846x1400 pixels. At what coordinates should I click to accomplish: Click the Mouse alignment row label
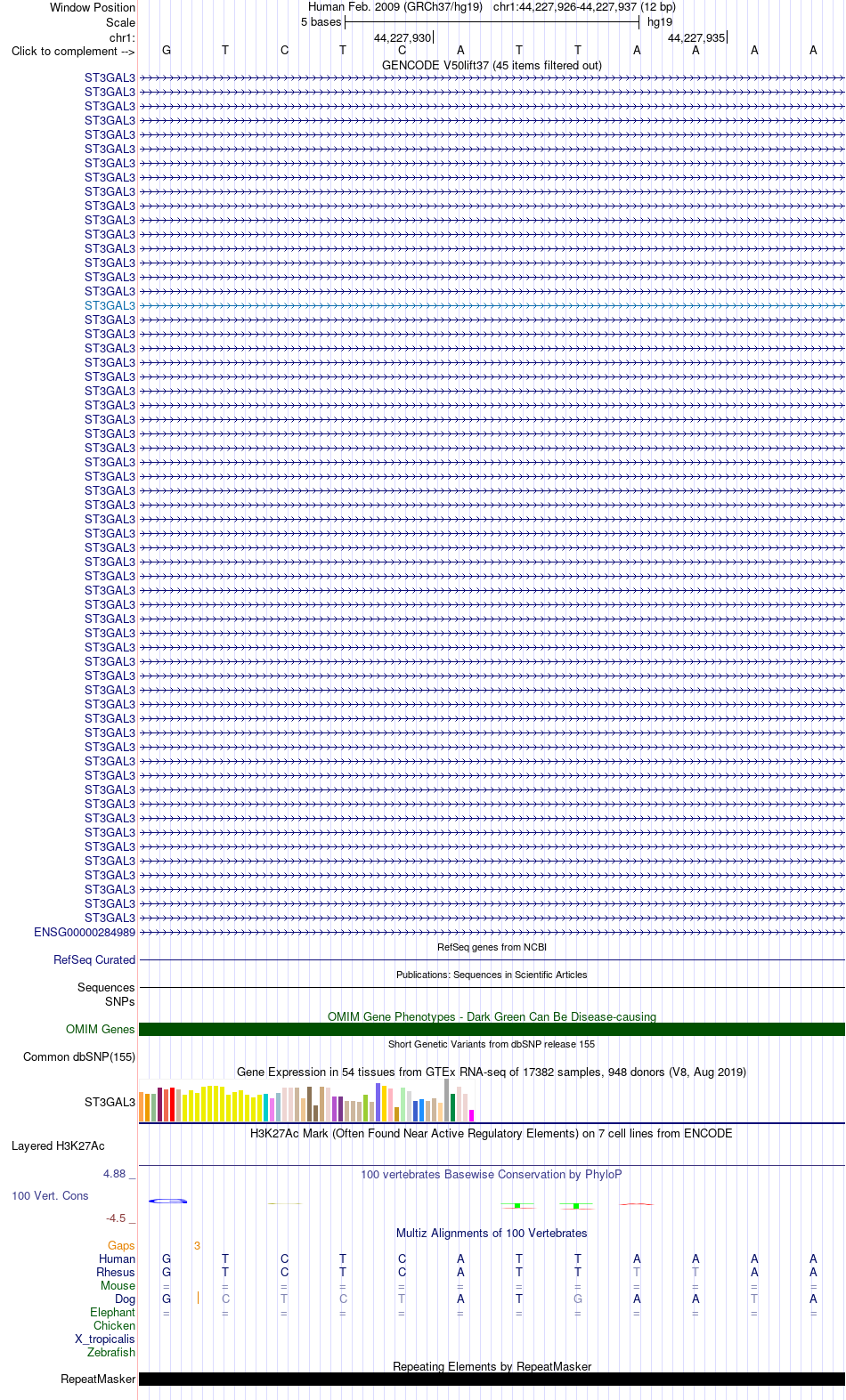click(118, 1285)
